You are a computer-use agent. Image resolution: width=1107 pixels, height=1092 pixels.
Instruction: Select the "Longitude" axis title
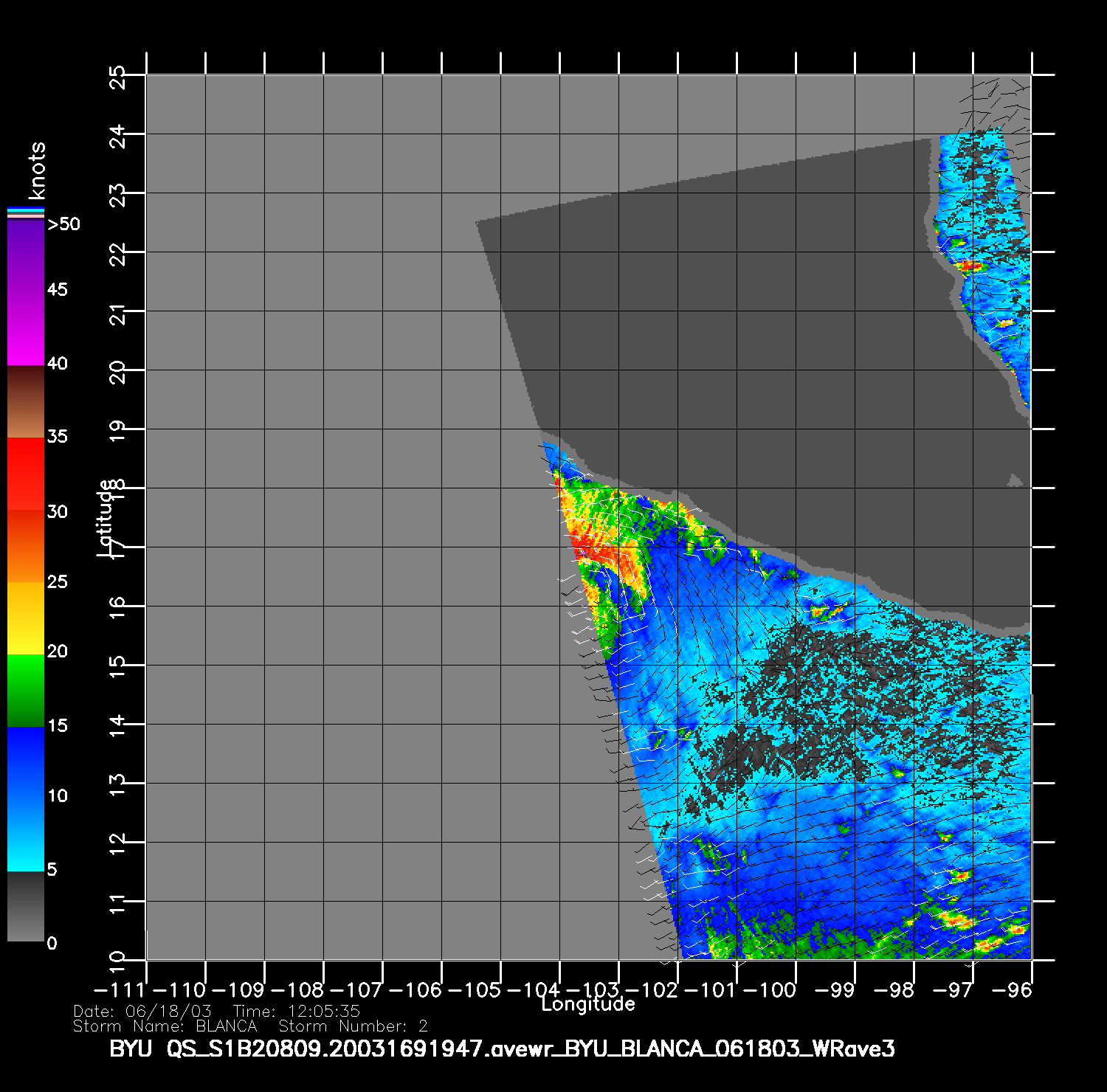(588, 1004)
